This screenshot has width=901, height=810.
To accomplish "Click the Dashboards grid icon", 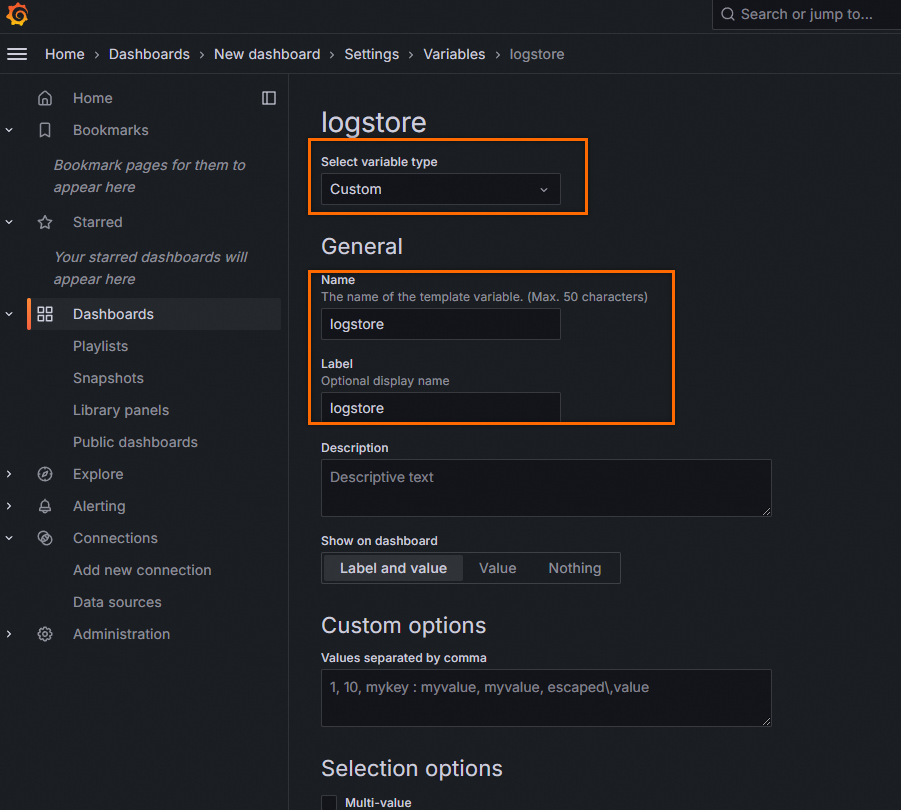I will 45,314.
